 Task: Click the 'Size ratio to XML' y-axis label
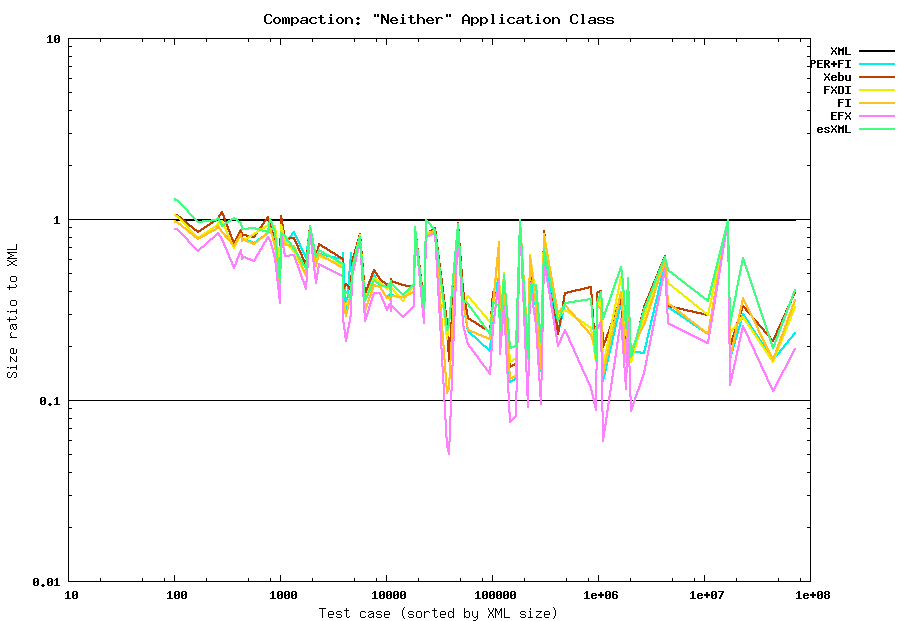click(x=13, y=310)
